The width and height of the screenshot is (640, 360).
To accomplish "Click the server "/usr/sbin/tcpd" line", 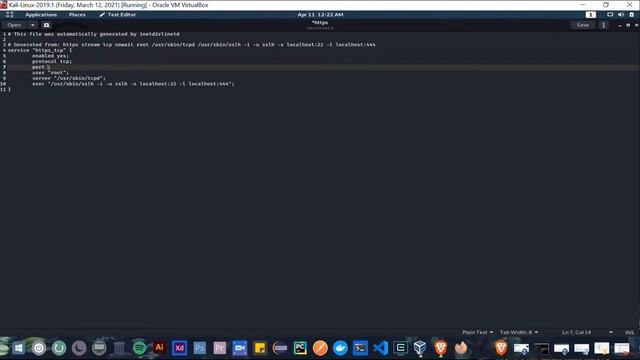I will pos(69,78).
